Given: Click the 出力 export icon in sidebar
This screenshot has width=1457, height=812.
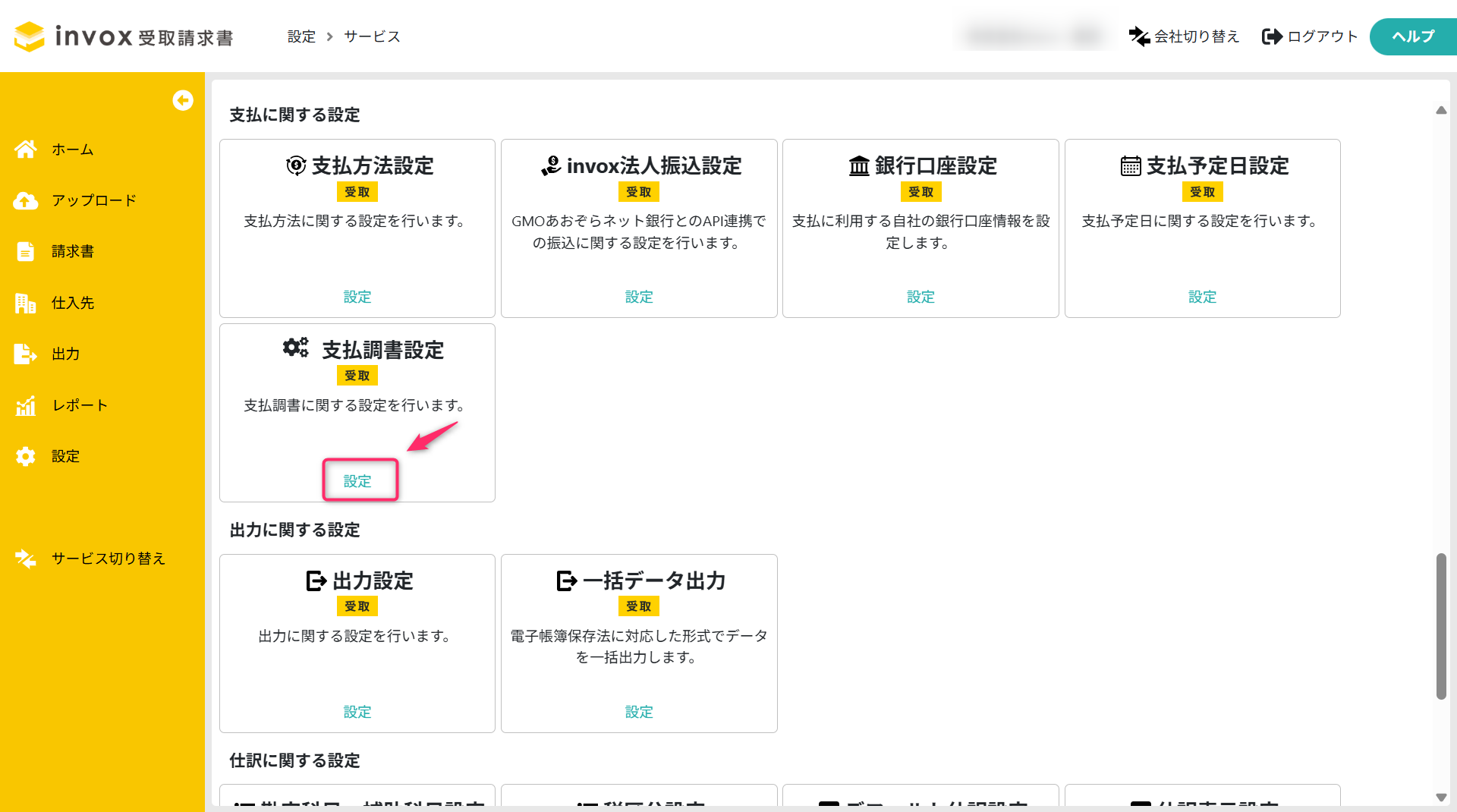Looking at the screenshot, I should (26, 354).
